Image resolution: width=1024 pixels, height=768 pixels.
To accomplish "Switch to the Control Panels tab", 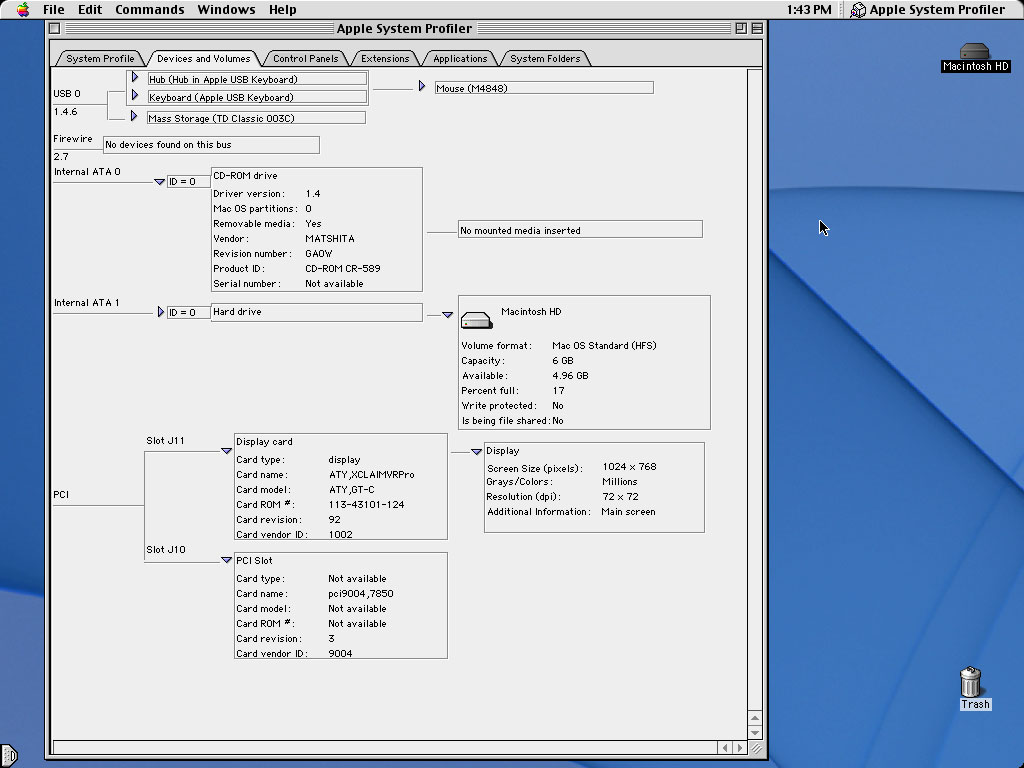I will (x=306, y=58).
